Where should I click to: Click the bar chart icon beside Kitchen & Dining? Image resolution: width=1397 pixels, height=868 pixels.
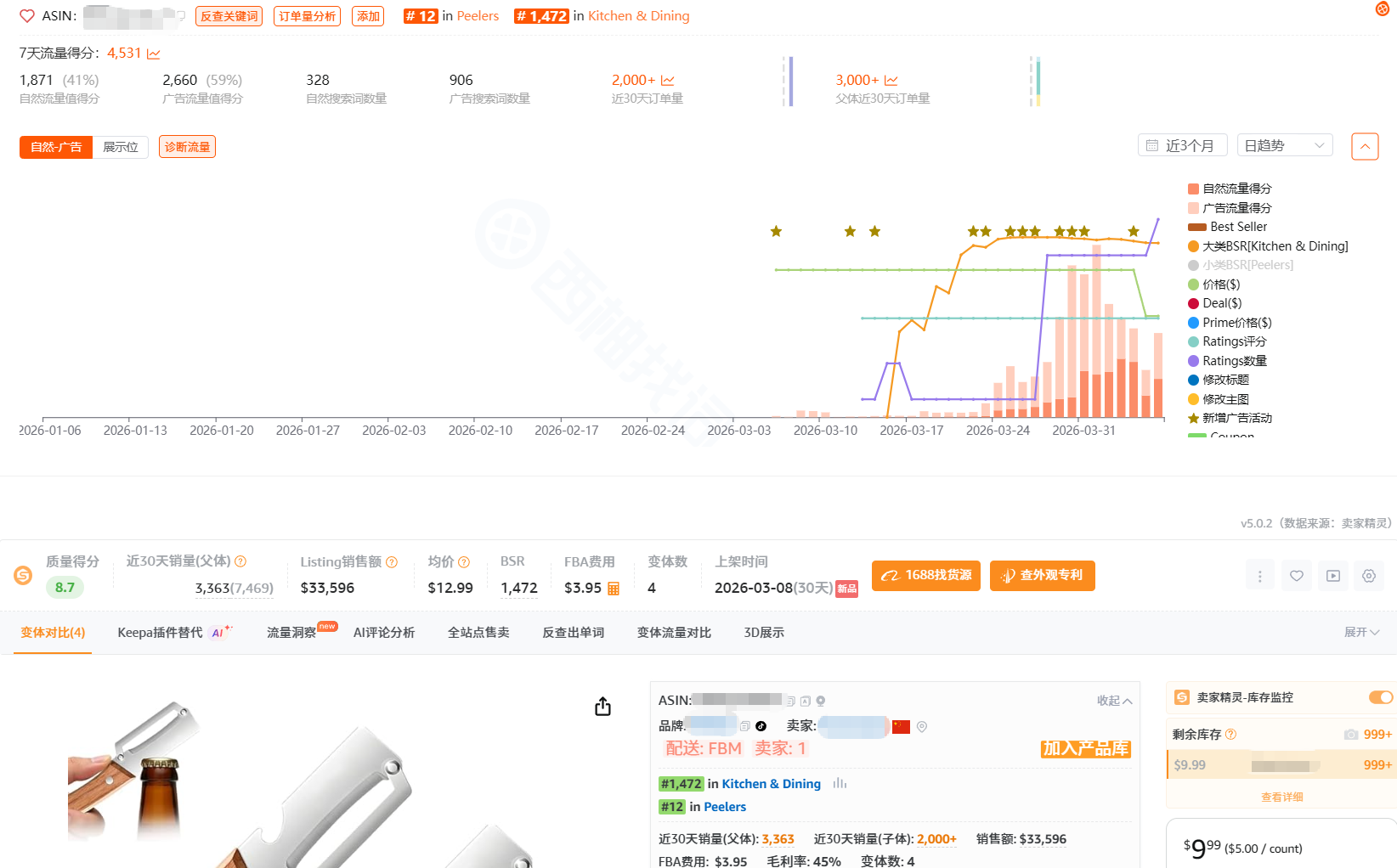840,784
